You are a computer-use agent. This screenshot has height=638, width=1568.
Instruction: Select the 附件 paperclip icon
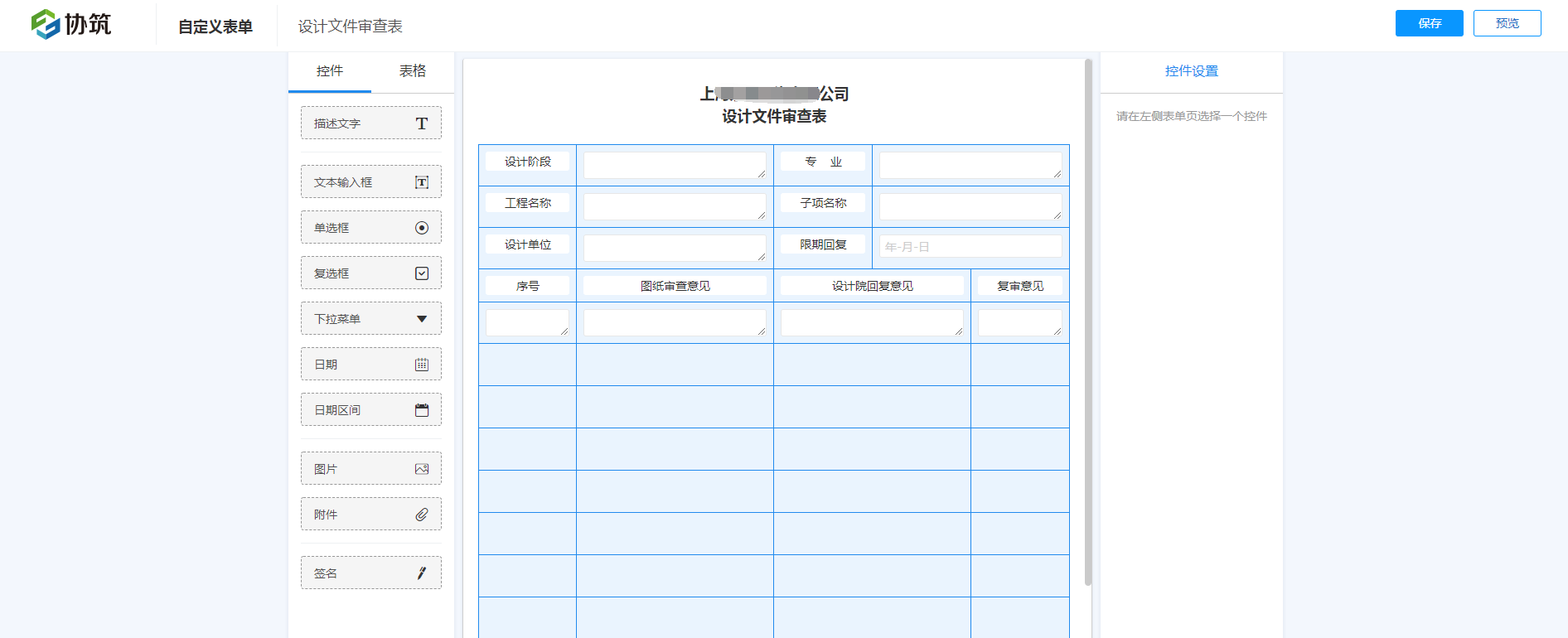coord(421,515)
